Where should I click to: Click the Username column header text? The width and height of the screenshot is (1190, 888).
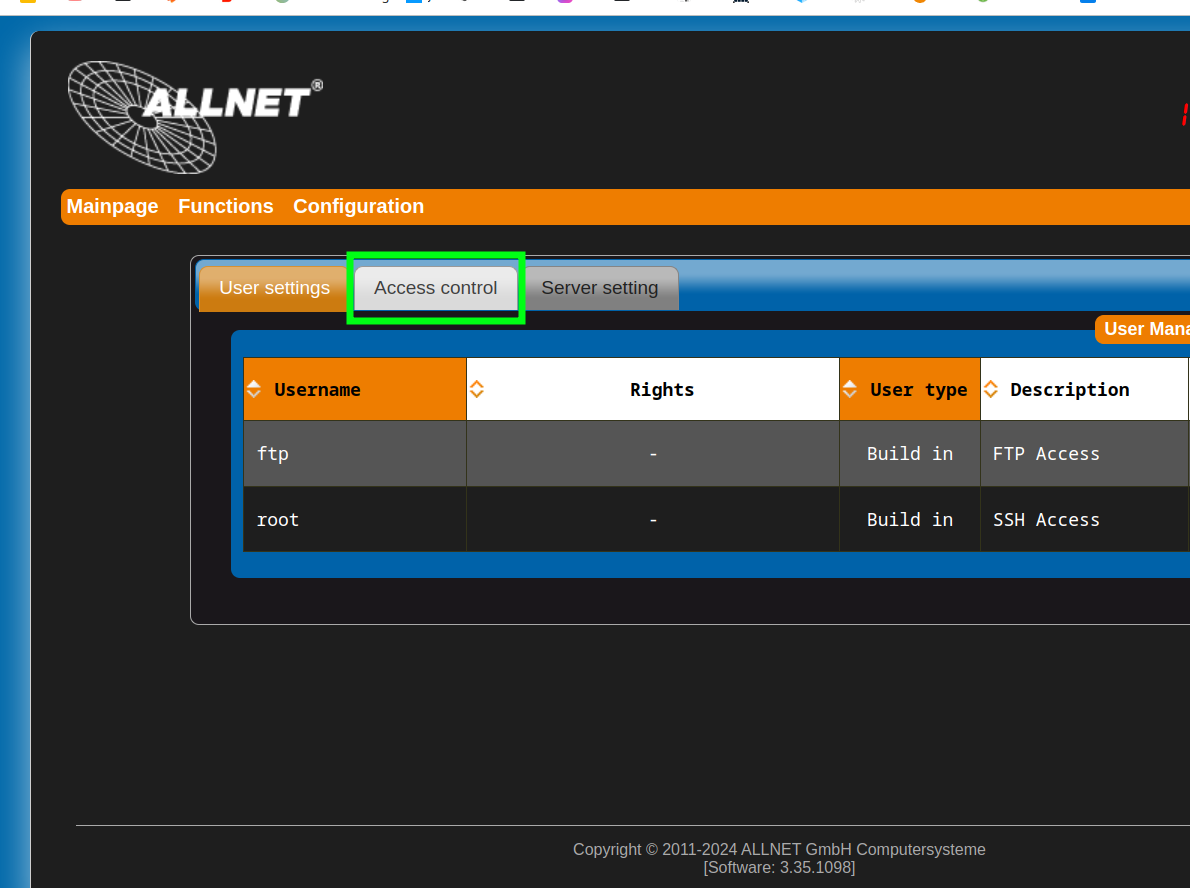tap(317, 390)
